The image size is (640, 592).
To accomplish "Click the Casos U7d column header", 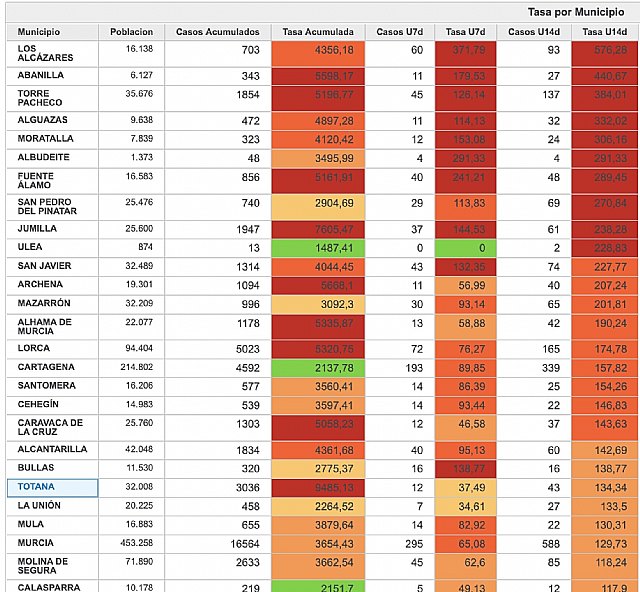I will 398,32.
